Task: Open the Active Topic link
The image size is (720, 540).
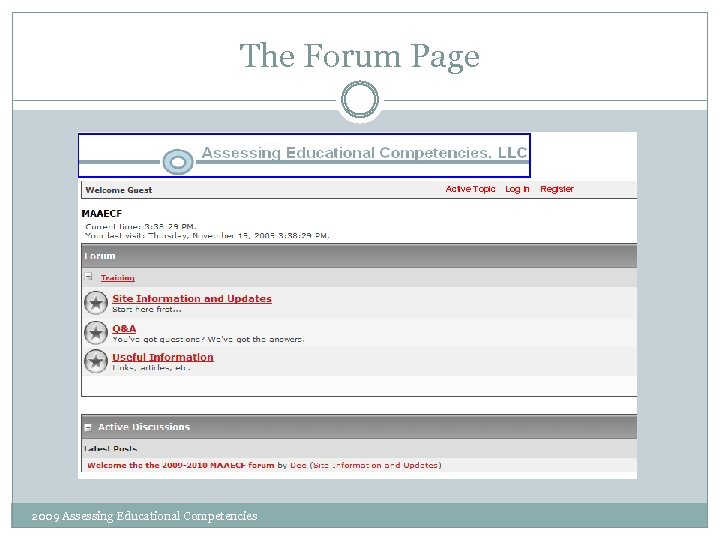Action: [x=470, y=189]
